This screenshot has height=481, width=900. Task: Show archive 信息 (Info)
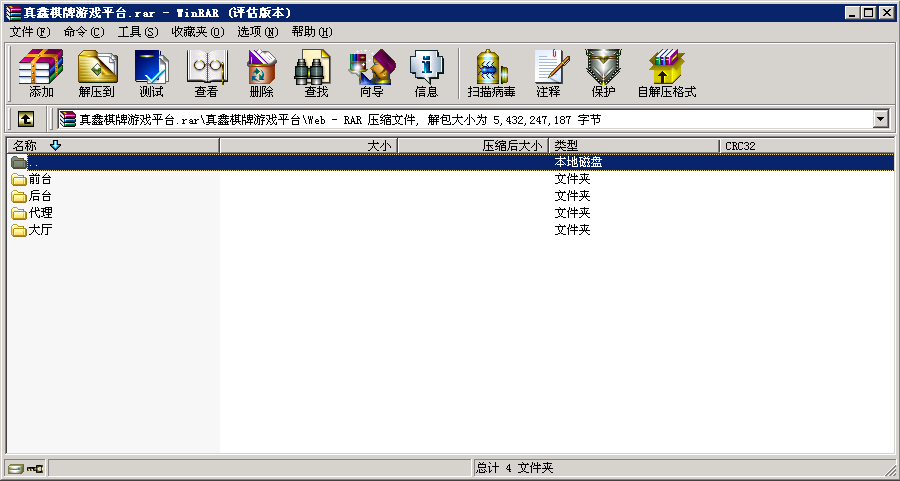click(x=426, y=74)
